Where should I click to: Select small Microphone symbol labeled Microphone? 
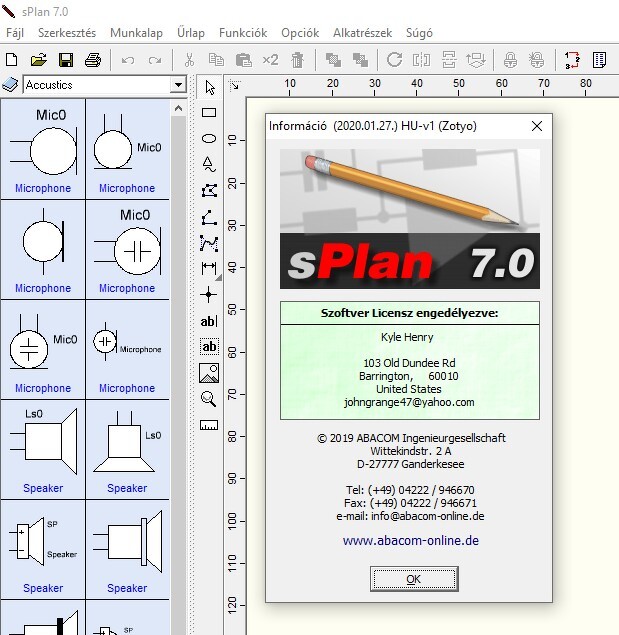127,349
